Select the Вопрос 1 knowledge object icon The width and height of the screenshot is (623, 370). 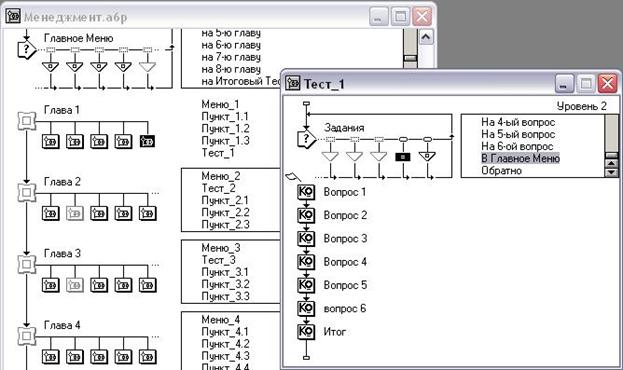tap(306, 192)
